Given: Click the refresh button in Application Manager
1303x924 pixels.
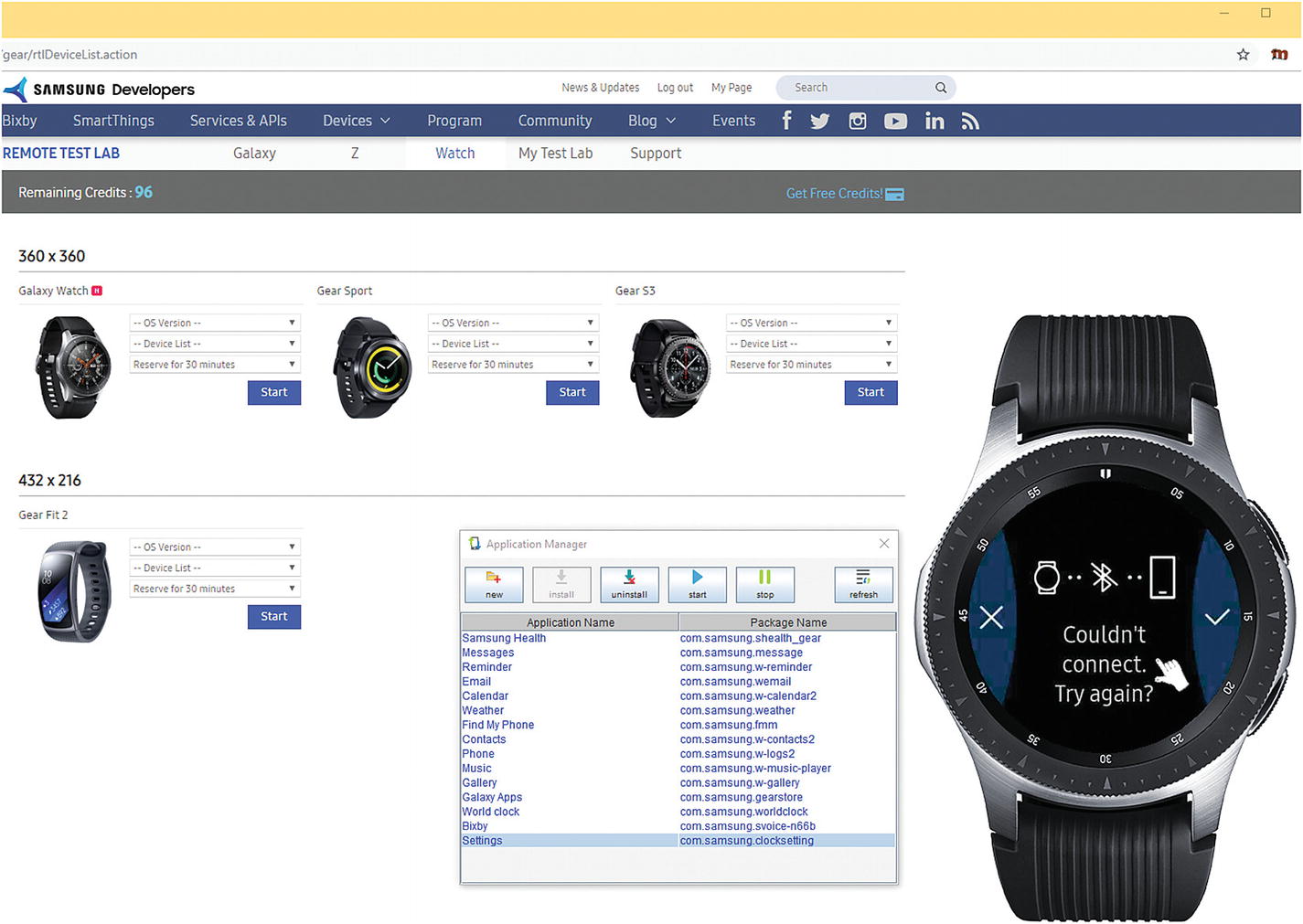Looking at the screenshot, I should [863, 584].
